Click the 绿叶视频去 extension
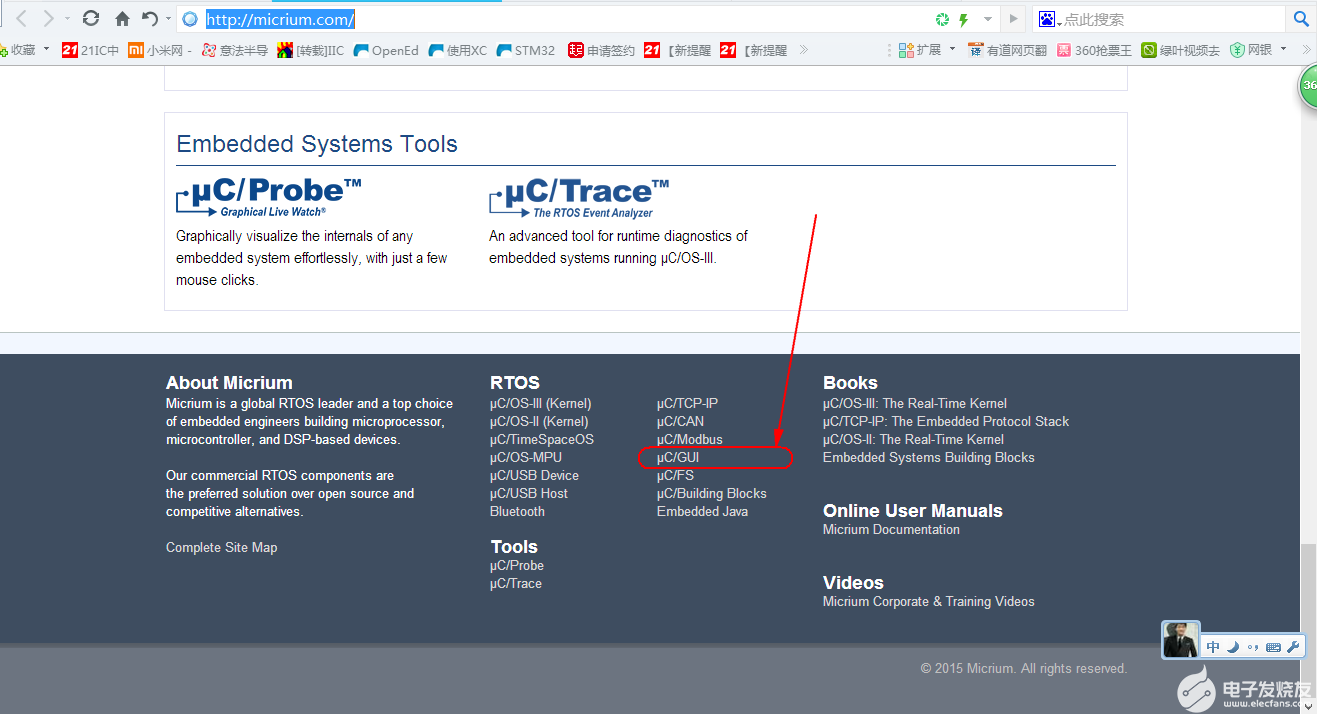The width and height of the screenshot is (1317, 714). click(1181, 50)
